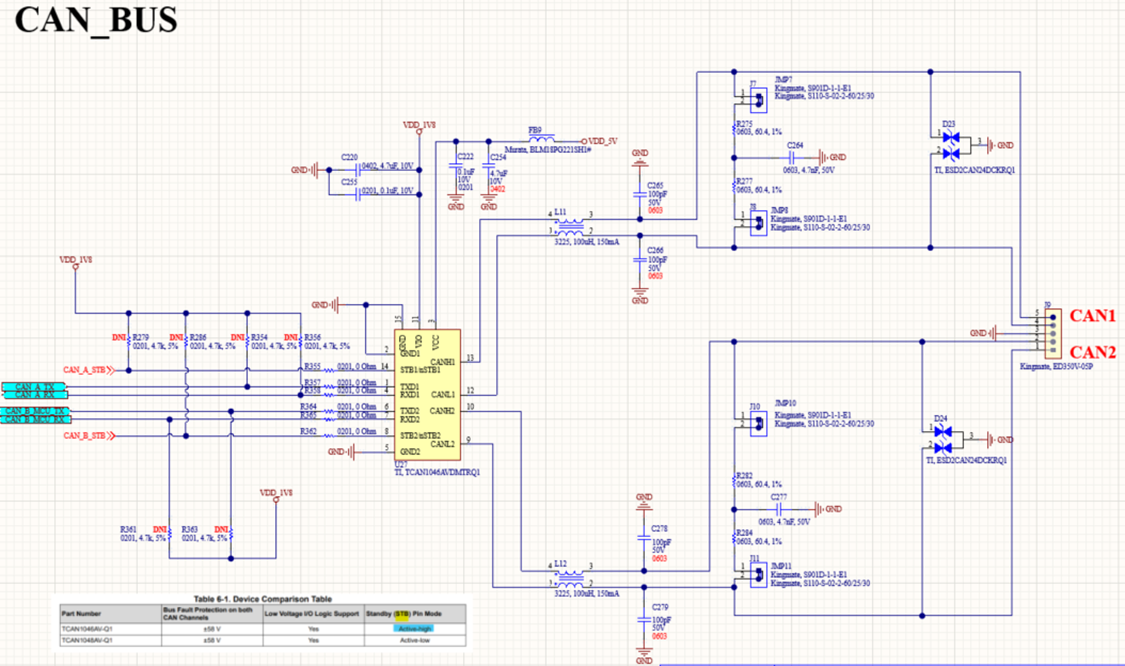
Task: Select the J7 jumper header symbol
Action: click(x=758, y=100)
